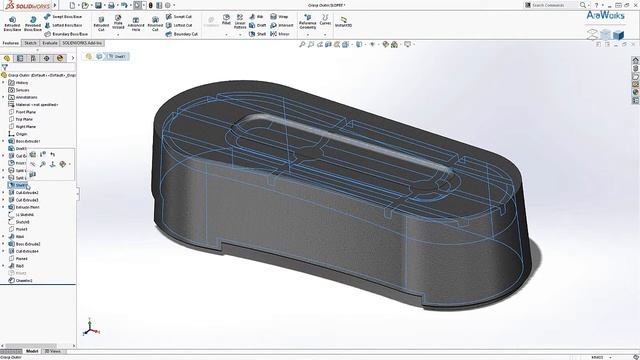Open the ConfigurationManager tab
This screenshot has height=360, width=640.
[33, 58]
